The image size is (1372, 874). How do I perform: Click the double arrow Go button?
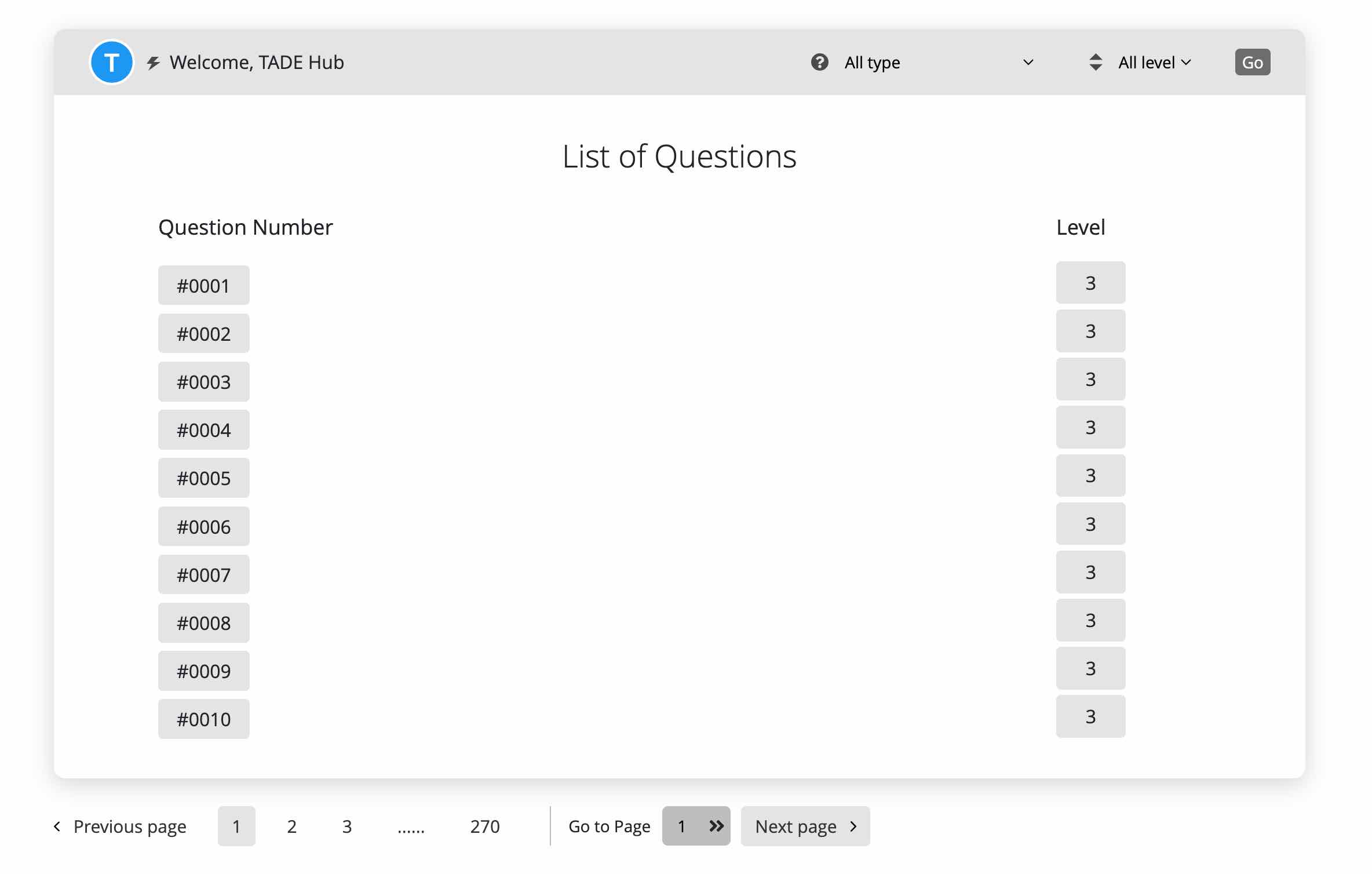(x=716, y=826)
